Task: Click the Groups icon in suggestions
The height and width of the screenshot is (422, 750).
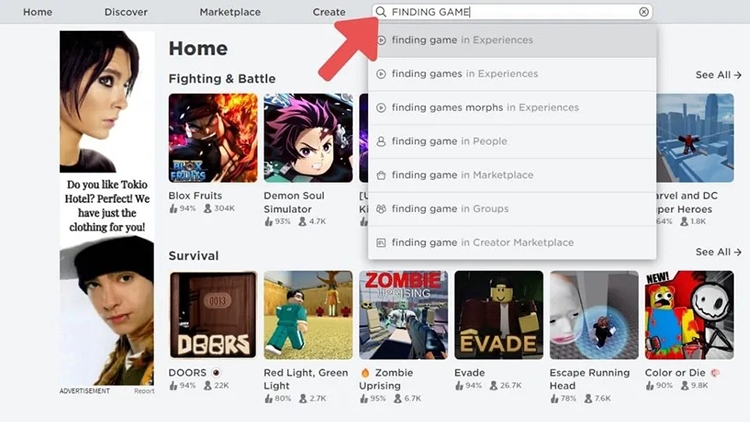Action: [x=381, y=209]
